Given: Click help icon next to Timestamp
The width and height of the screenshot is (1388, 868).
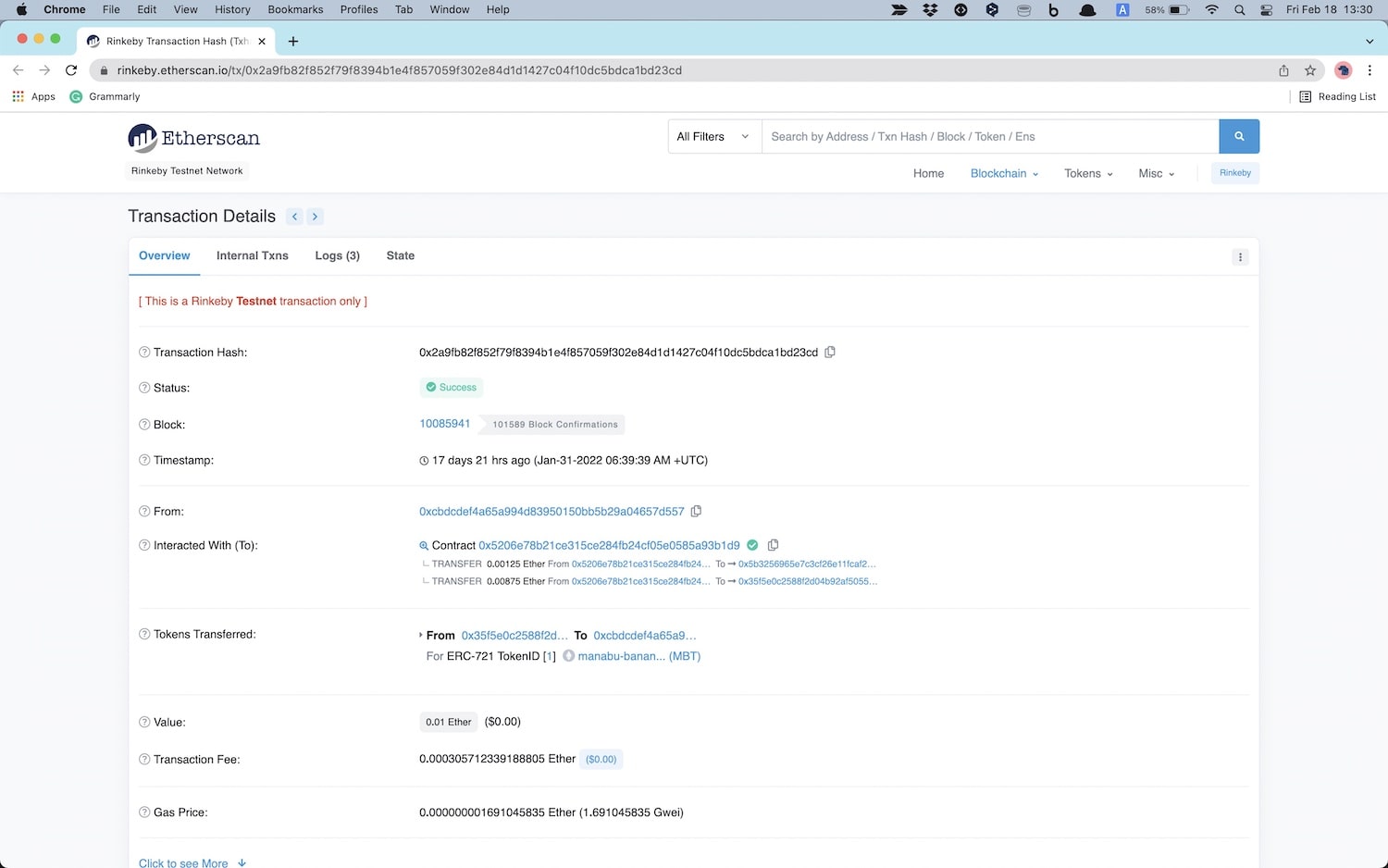Looking at the screenshot, I should click(144, 460).
